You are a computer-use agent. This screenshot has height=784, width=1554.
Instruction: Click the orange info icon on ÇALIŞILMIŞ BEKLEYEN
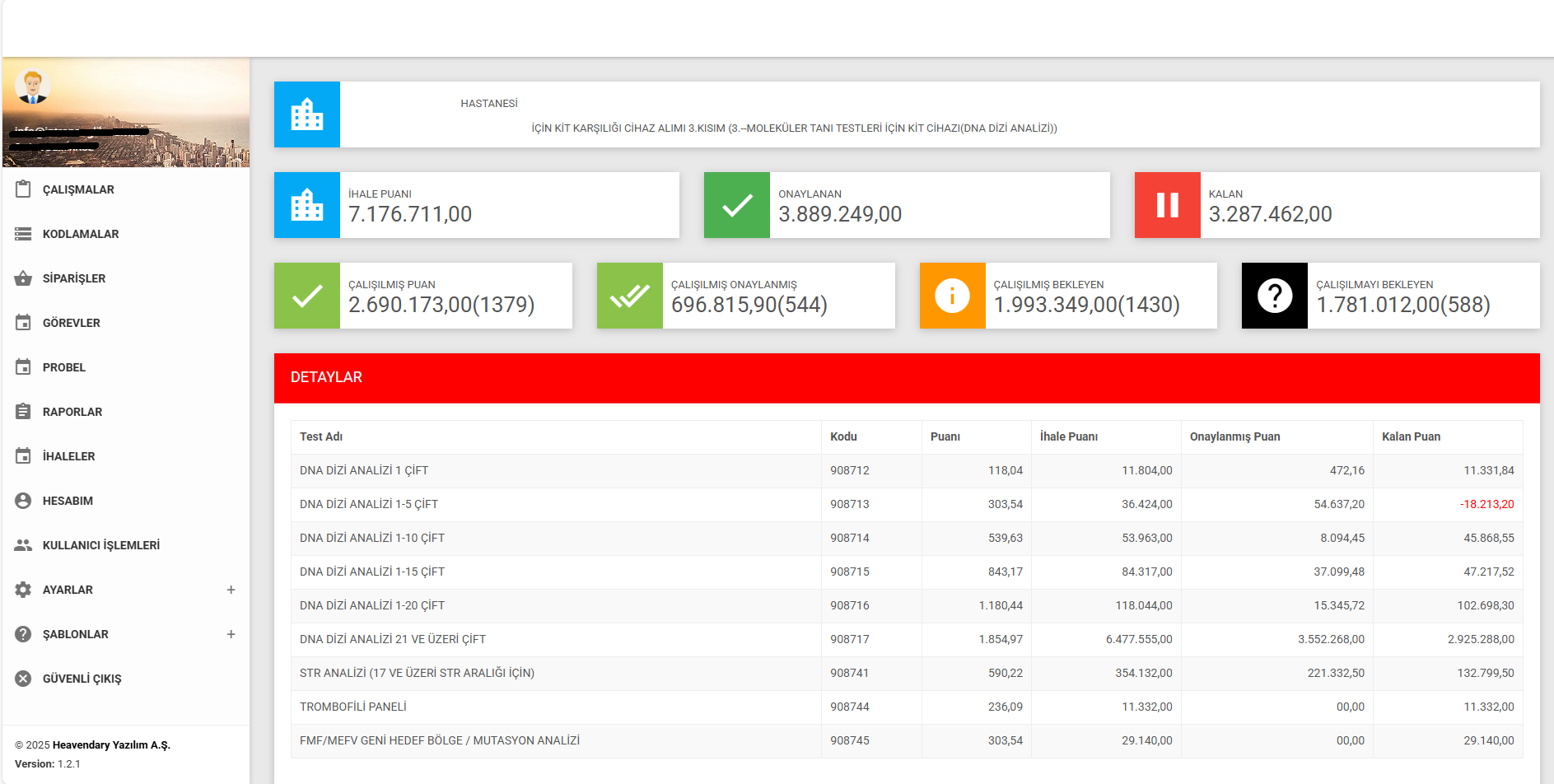click(952, 296)
